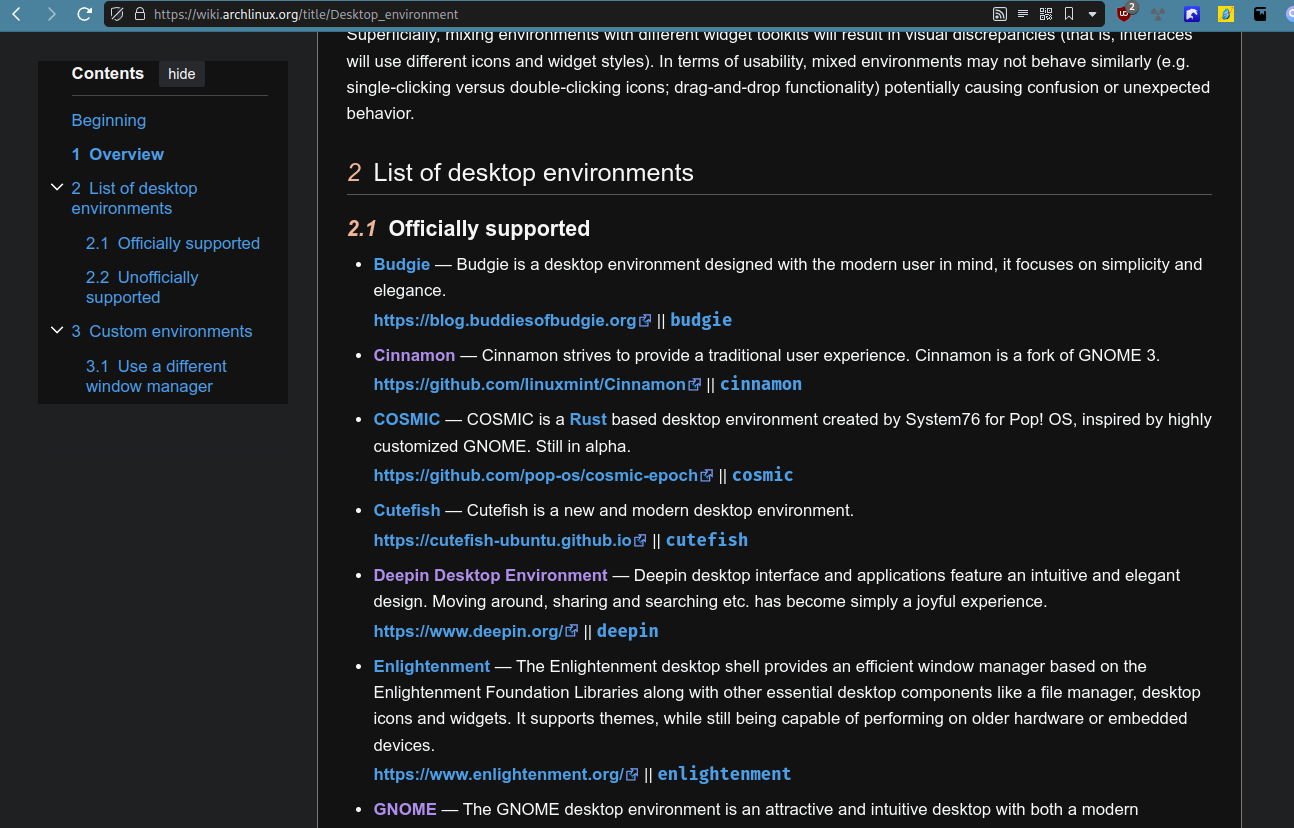Open 3 Custom environments in Contents

(162, 331)
